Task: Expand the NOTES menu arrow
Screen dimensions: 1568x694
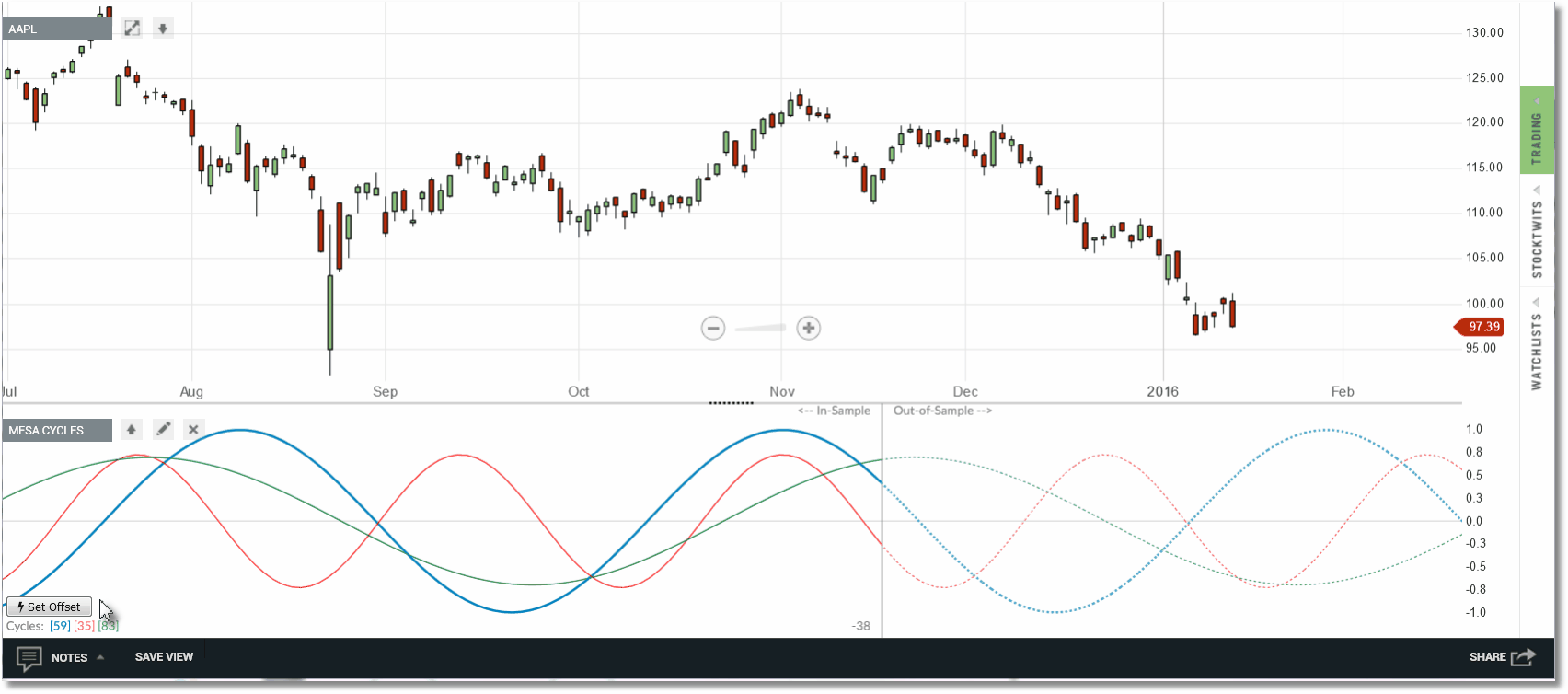Action: pos(100,657)
